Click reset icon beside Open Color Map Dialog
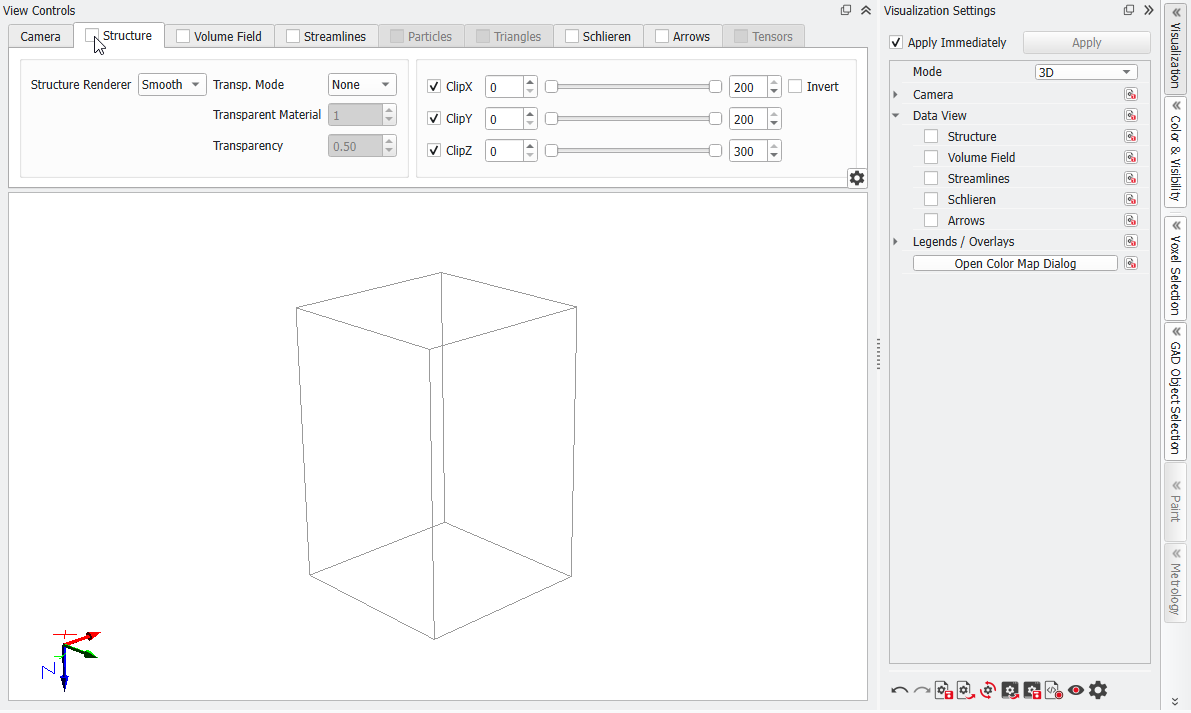The image size is (1191, 713). pos(1131,263)
